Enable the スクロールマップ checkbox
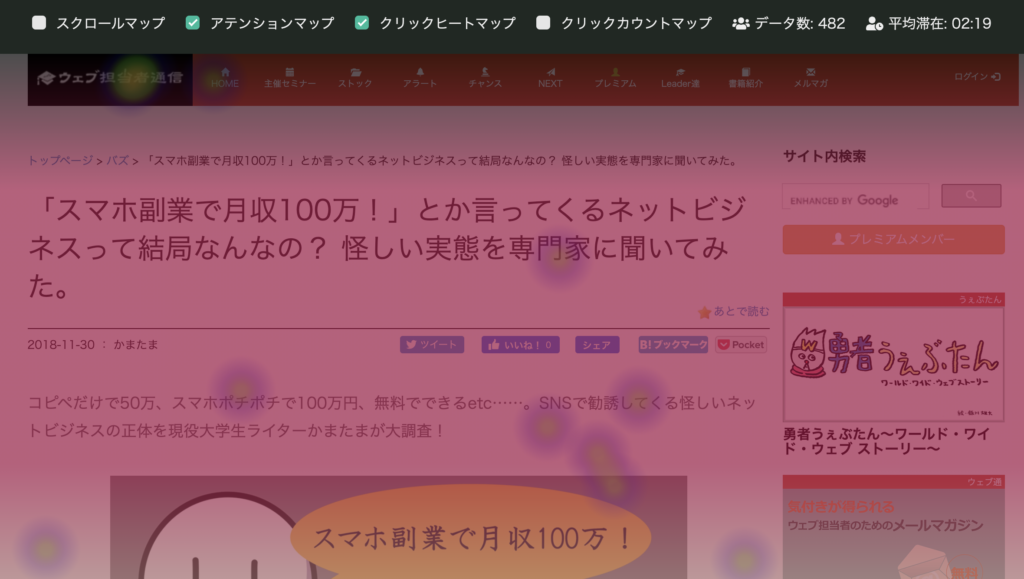The width and height of the screenshot is (1024, 579). pyautogui.click(x=39, y=23)
